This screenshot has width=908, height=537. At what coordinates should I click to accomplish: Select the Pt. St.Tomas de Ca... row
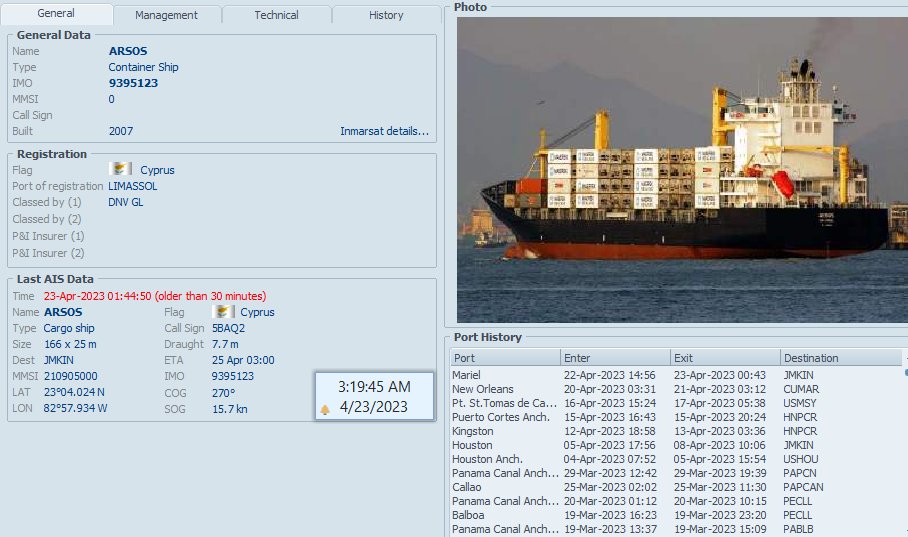[676, 403]
